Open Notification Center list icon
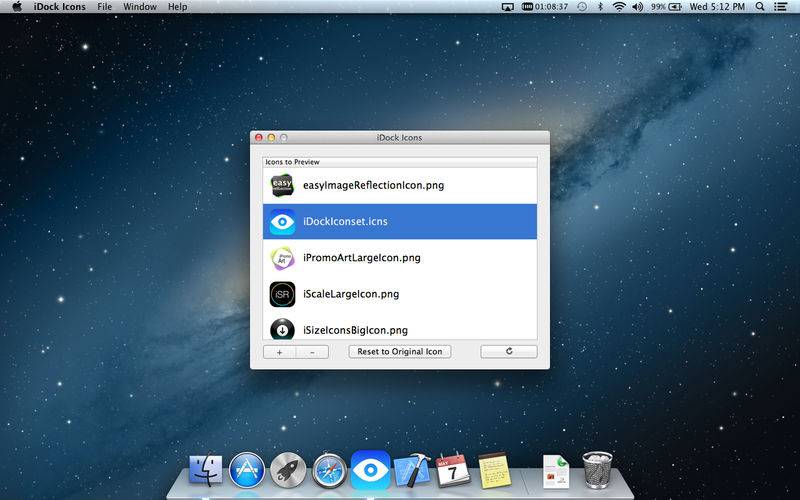This screenshot has width=800, height=500. [780, 7]
